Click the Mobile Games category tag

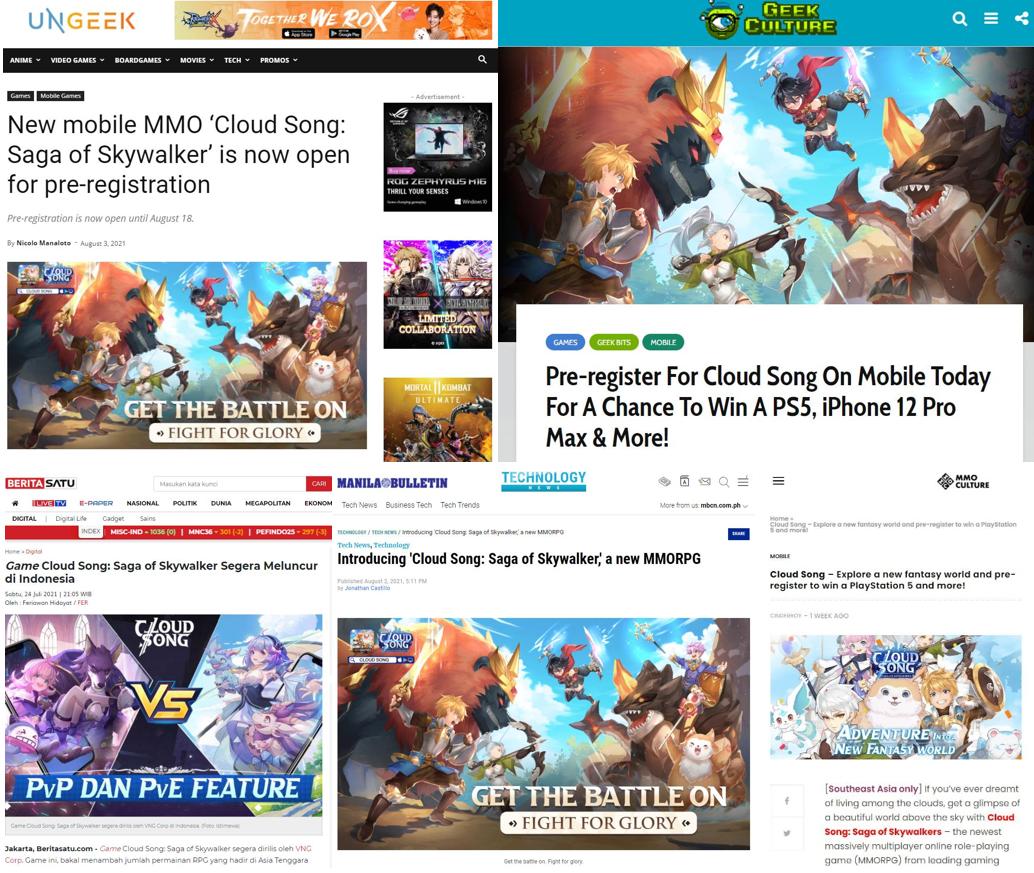(60, 96)
